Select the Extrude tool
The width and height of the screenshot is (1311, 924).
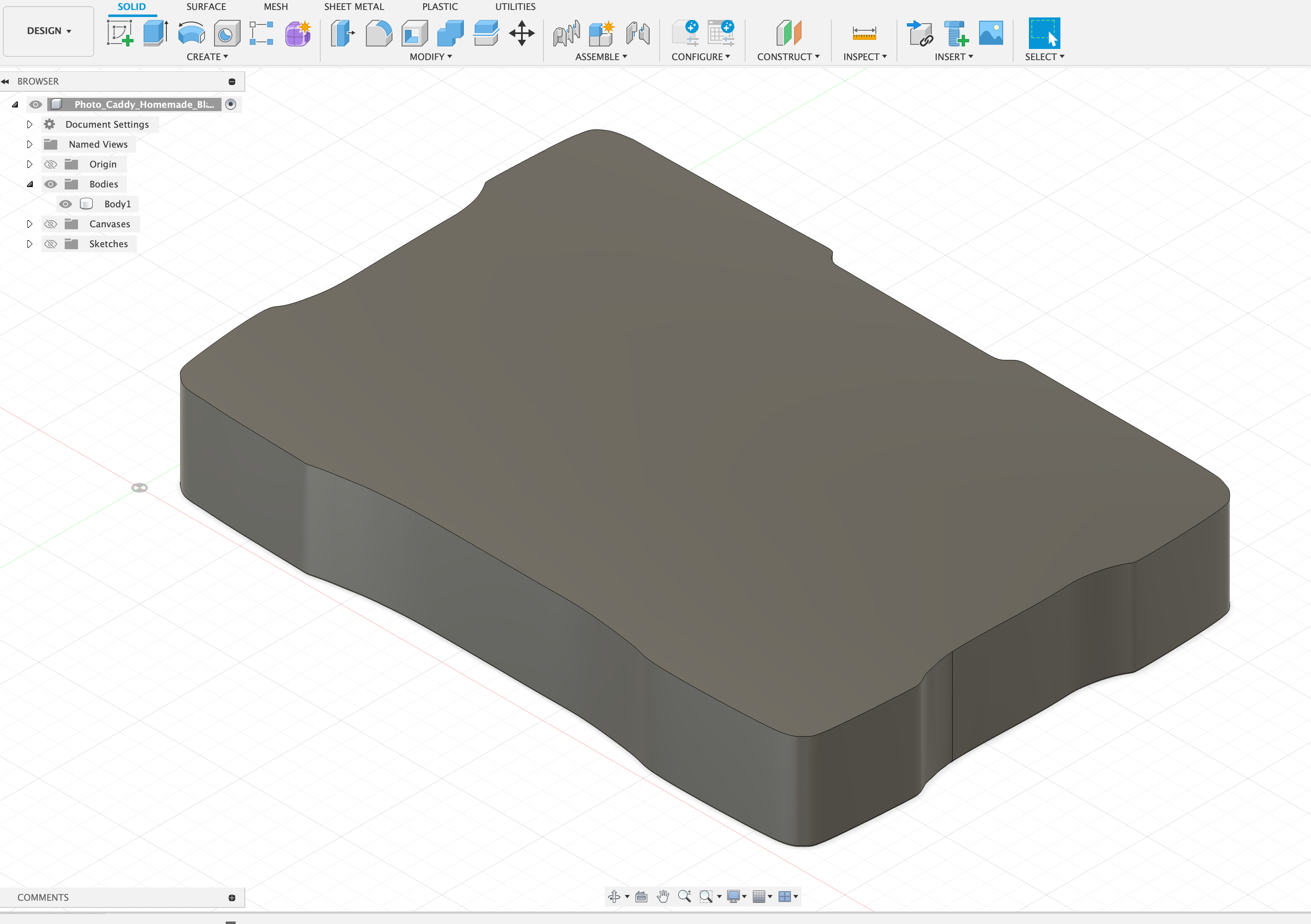pyautogui.click(x=155, y=33)
